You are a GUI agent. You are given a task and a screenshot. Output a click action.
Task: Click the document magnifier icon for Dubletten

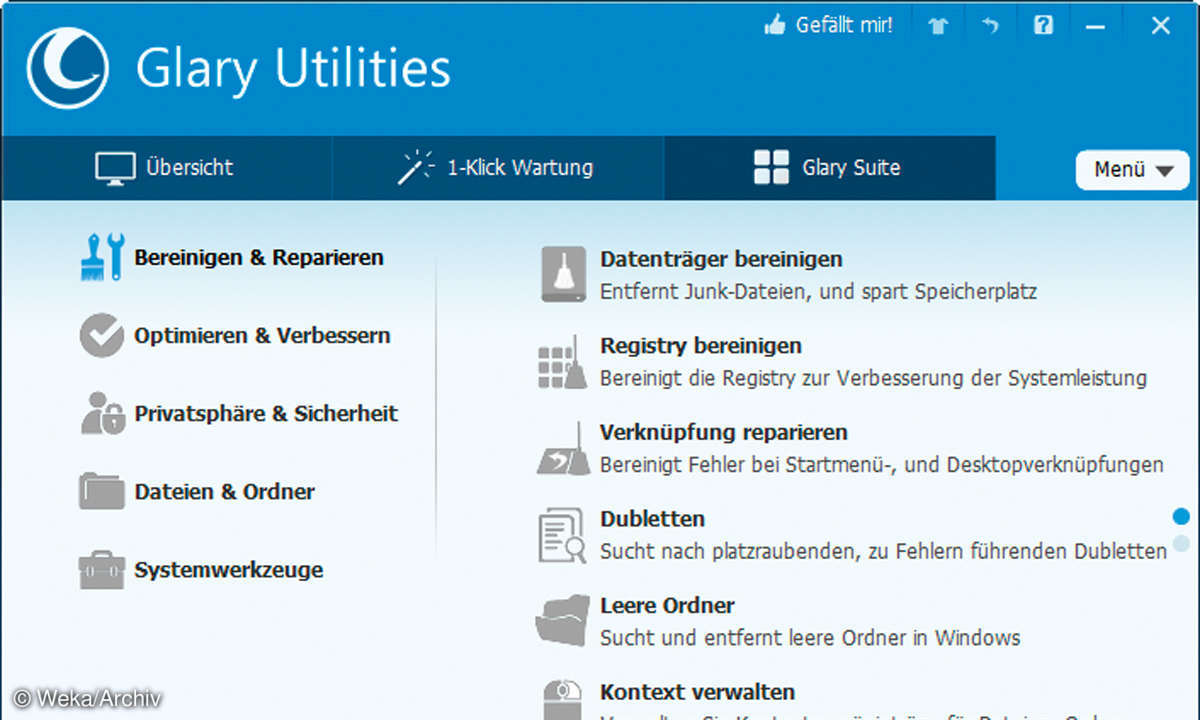(x=561, y=536)
